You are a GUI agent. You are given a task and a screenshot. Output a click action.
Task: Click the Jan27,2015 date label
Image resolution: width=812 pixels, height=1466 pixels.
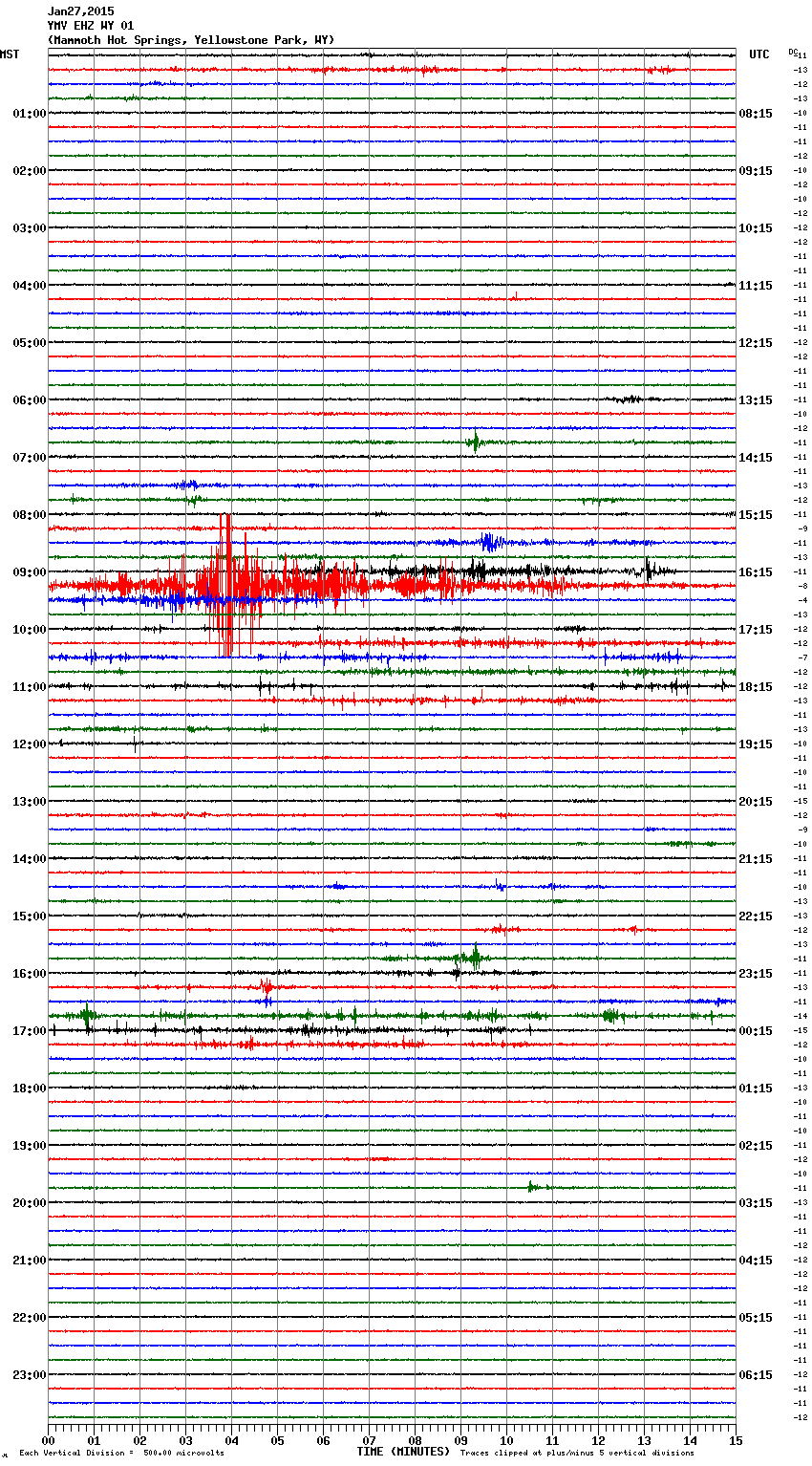[80, 11]
